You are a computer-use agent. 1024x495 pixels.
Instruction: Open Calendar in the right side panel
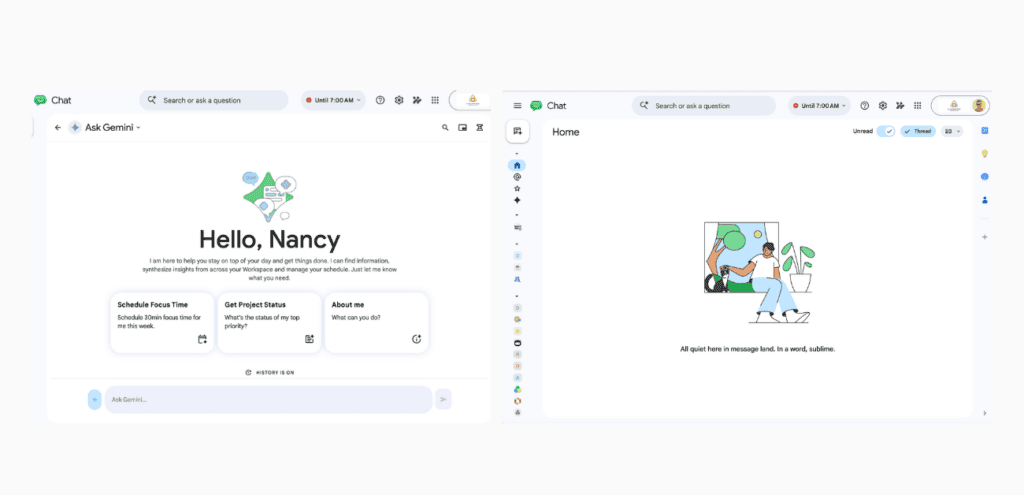click(985, 131)
